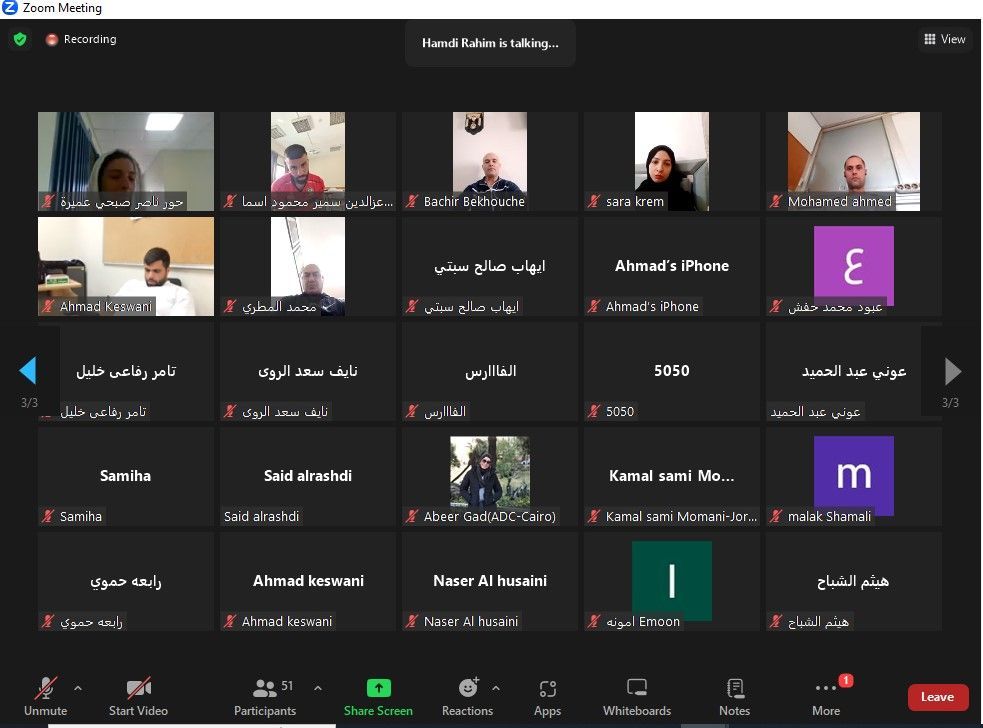Image resolution: width=983 pixels, height=728 pixels.
Task: Open the Participants list icon
Action: tap(265, 688)
